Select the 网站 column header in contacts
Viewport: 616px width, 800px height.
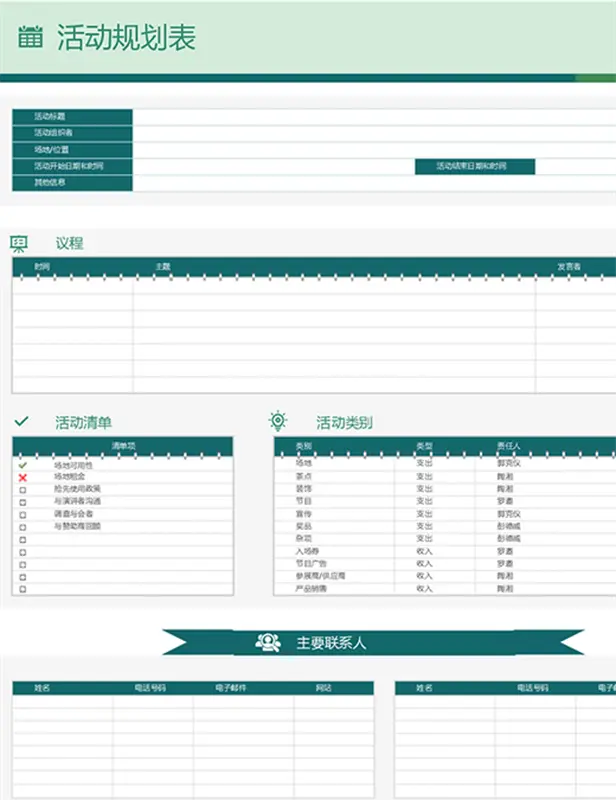coord(323,688)
